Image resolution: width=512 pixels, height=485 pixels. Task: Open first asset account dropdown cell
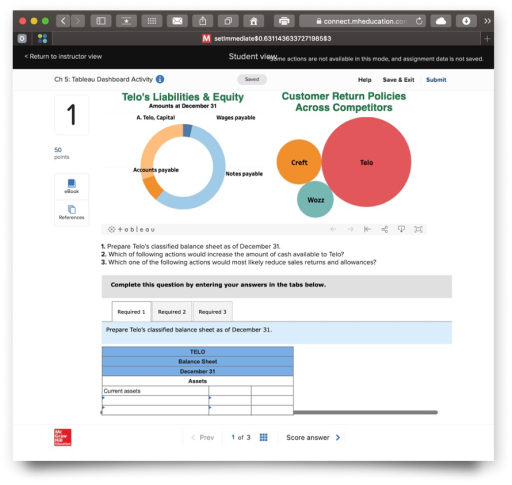[155, 400]
